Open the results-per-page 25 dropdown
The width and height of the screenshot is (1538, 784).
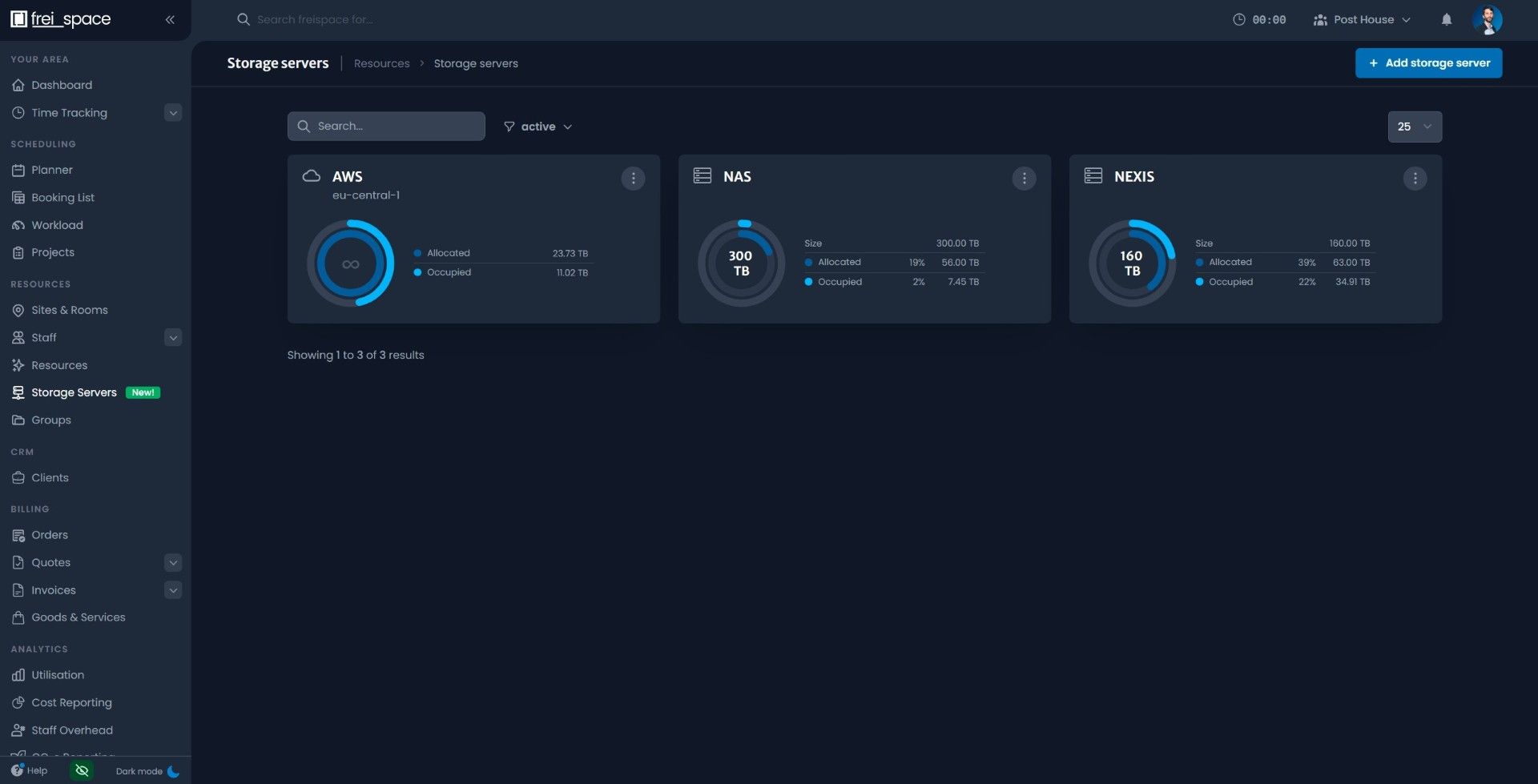point(1414,126)
